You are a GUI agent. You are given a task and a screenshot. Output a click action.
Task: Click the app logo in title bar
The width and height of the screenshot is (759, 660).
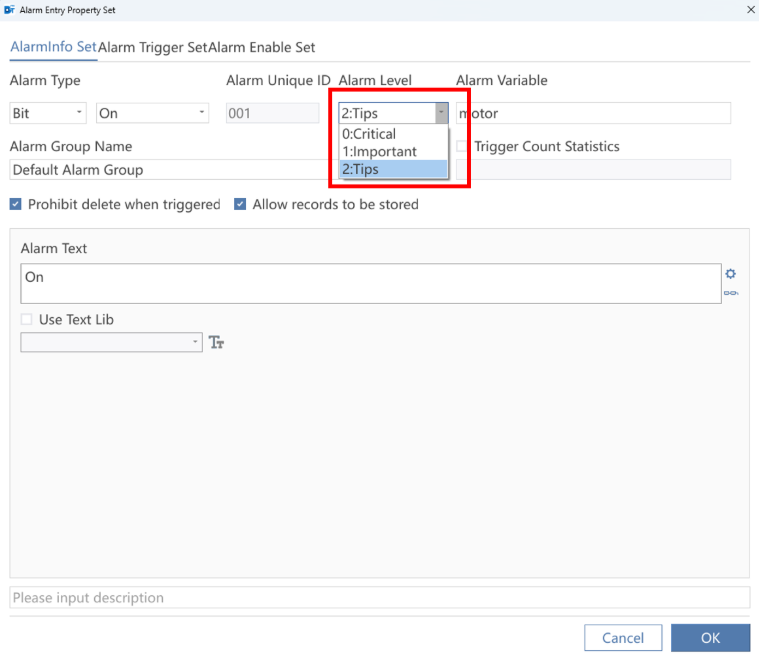[9, 10]
